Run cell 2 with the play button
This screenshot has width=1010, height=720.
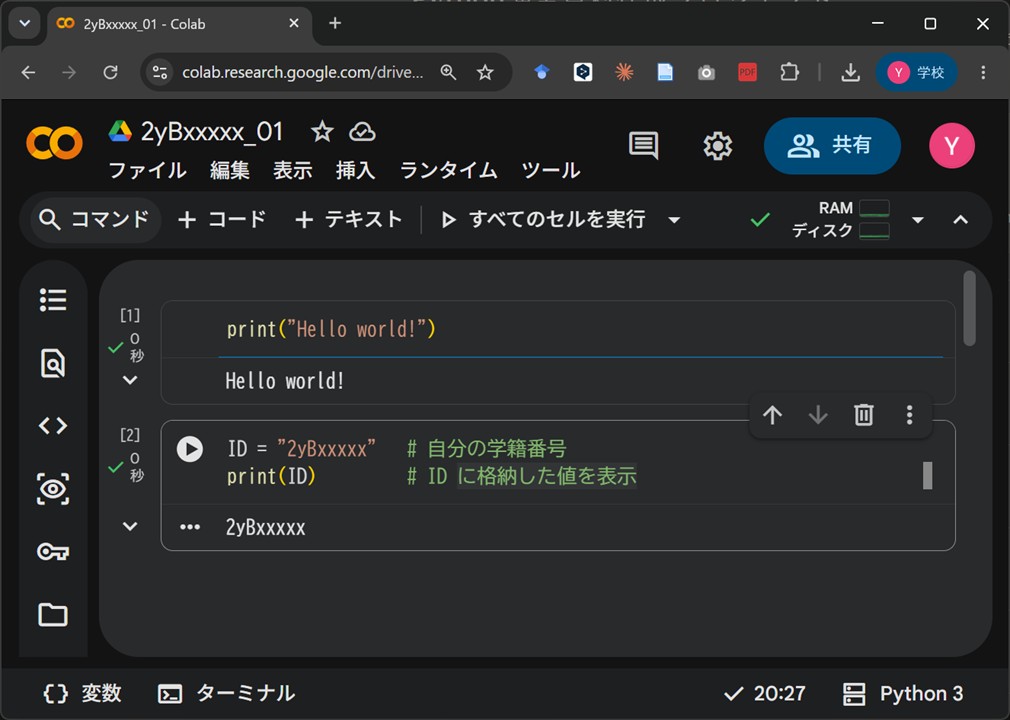(190, 449)
